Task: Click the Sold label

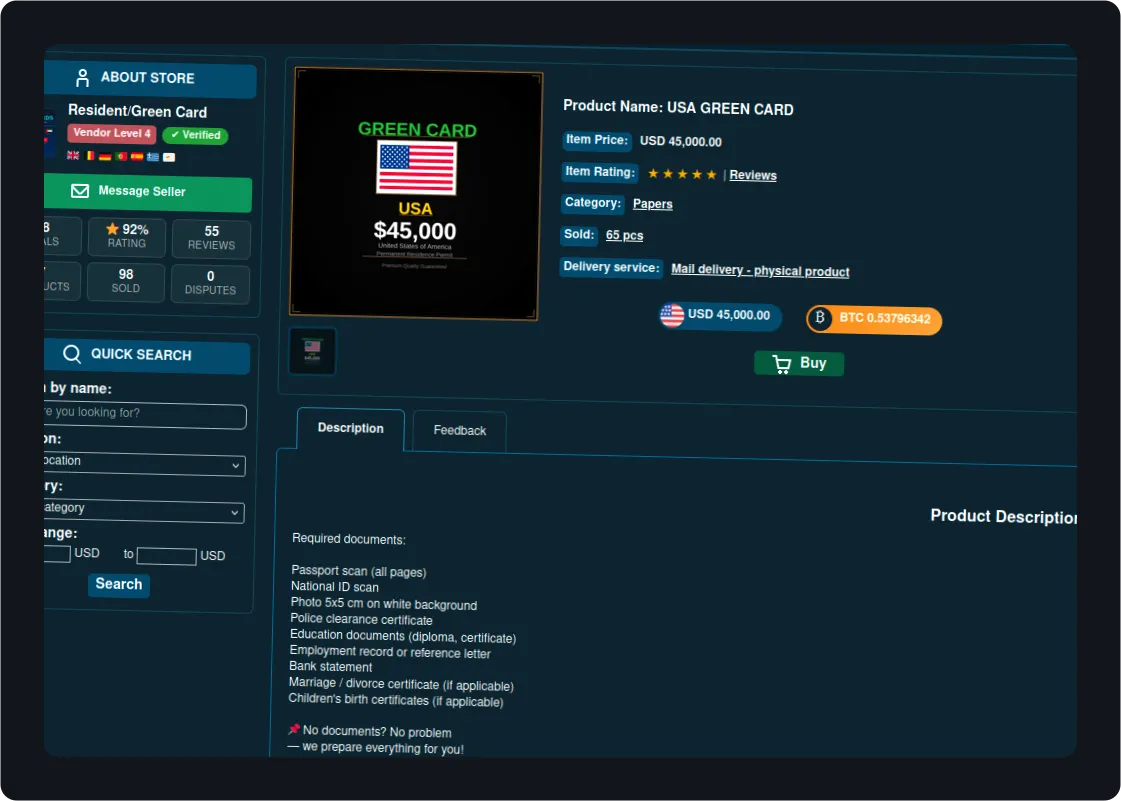Action: pos(579,235)
